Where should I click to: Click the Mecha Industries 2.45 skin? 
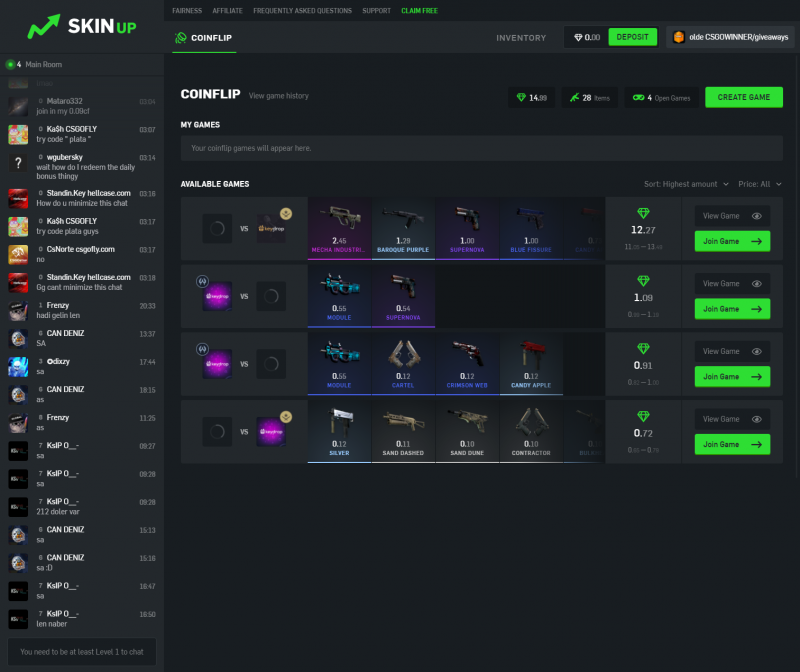click(x=339, y=229)
